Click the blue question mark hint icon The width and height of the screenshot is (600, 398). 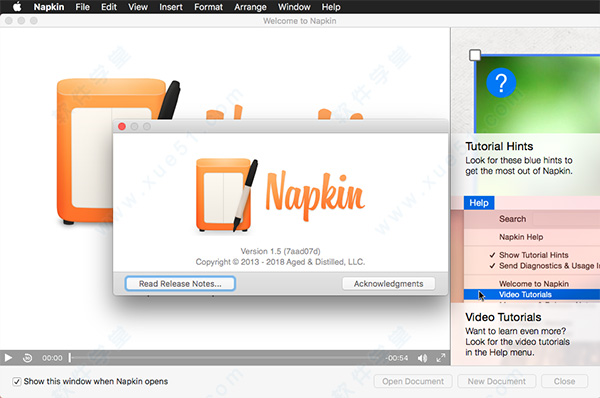501,82
